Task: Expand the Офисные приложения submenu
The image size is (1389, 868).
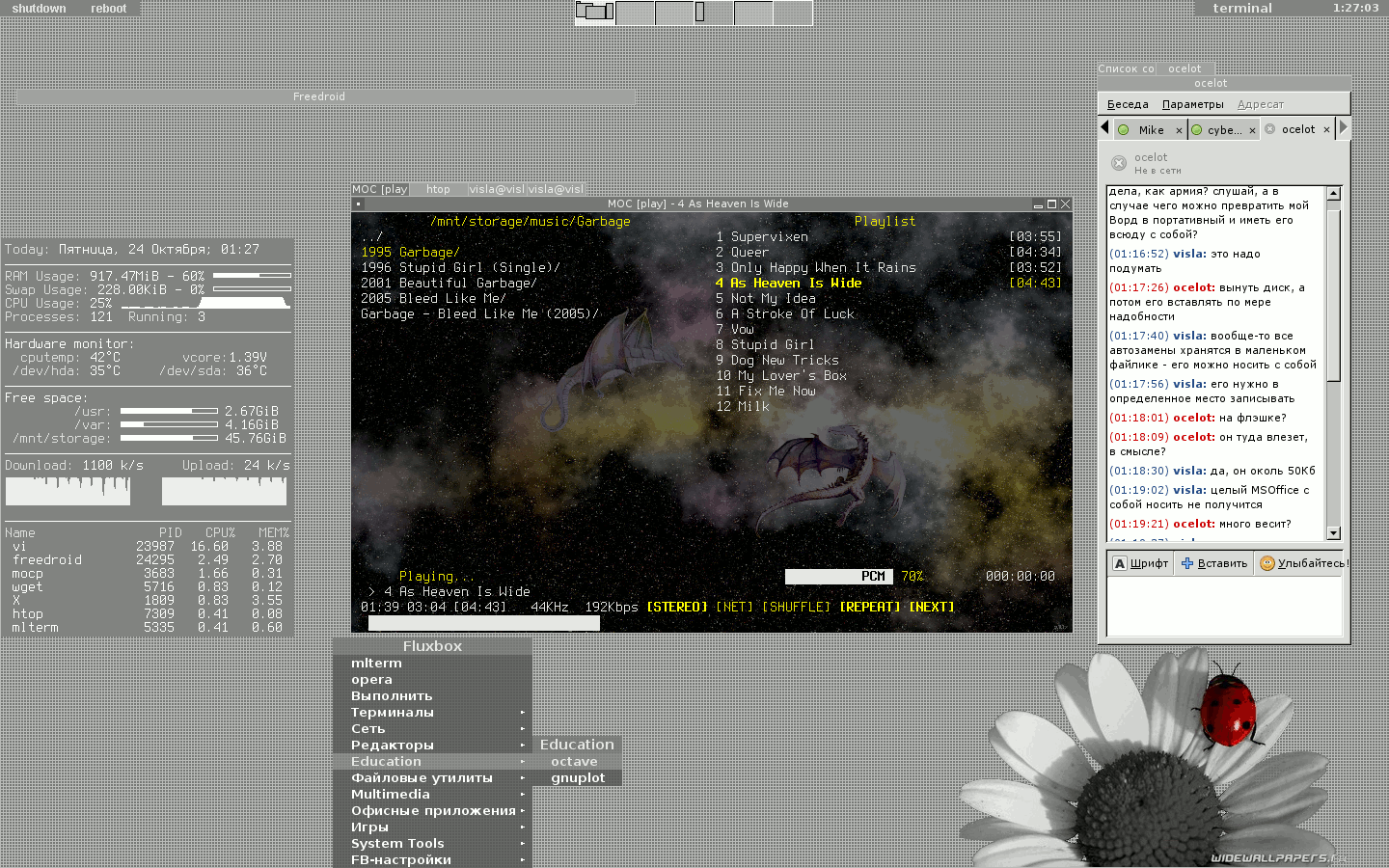Action: point(432,811)
